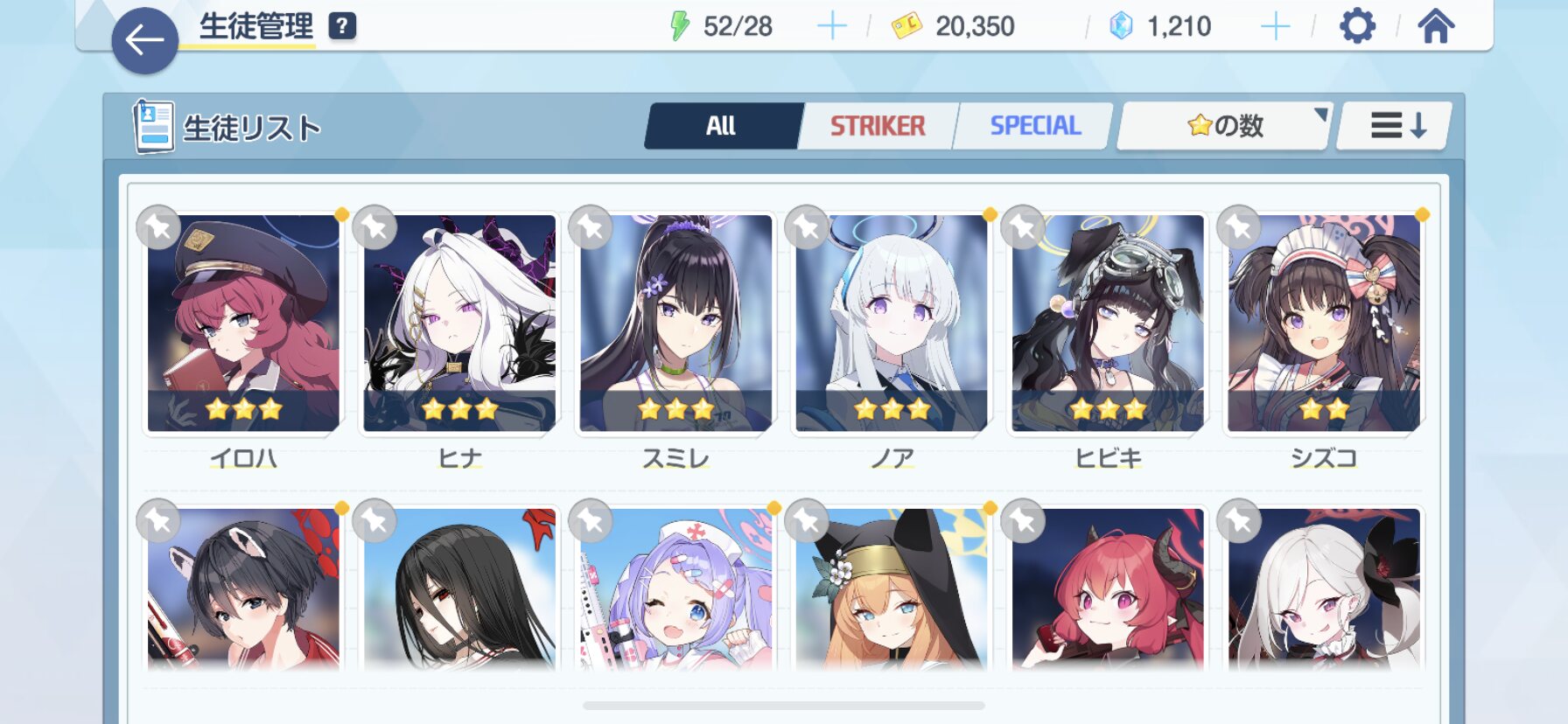Open student スミレ's portrait card
The width and height of the screenshot is (1568, 724).
click(675, 324)
